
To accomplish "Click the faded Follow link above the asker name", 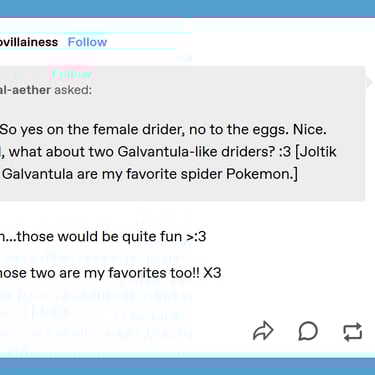I will 71,74.
